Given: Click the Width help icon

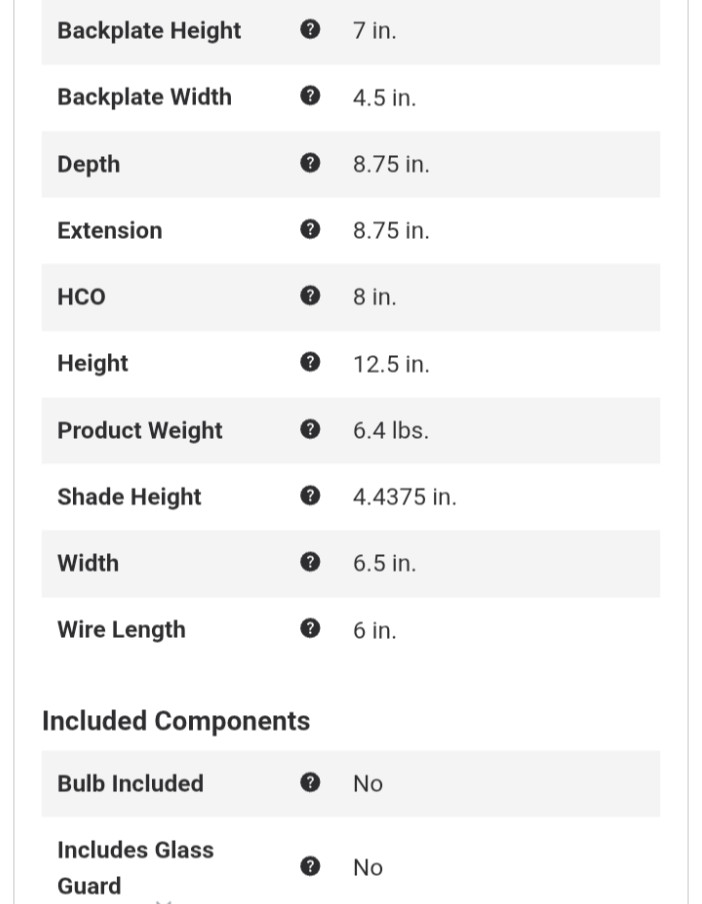Looking at the screenshot, I should [x=310, y=562].
